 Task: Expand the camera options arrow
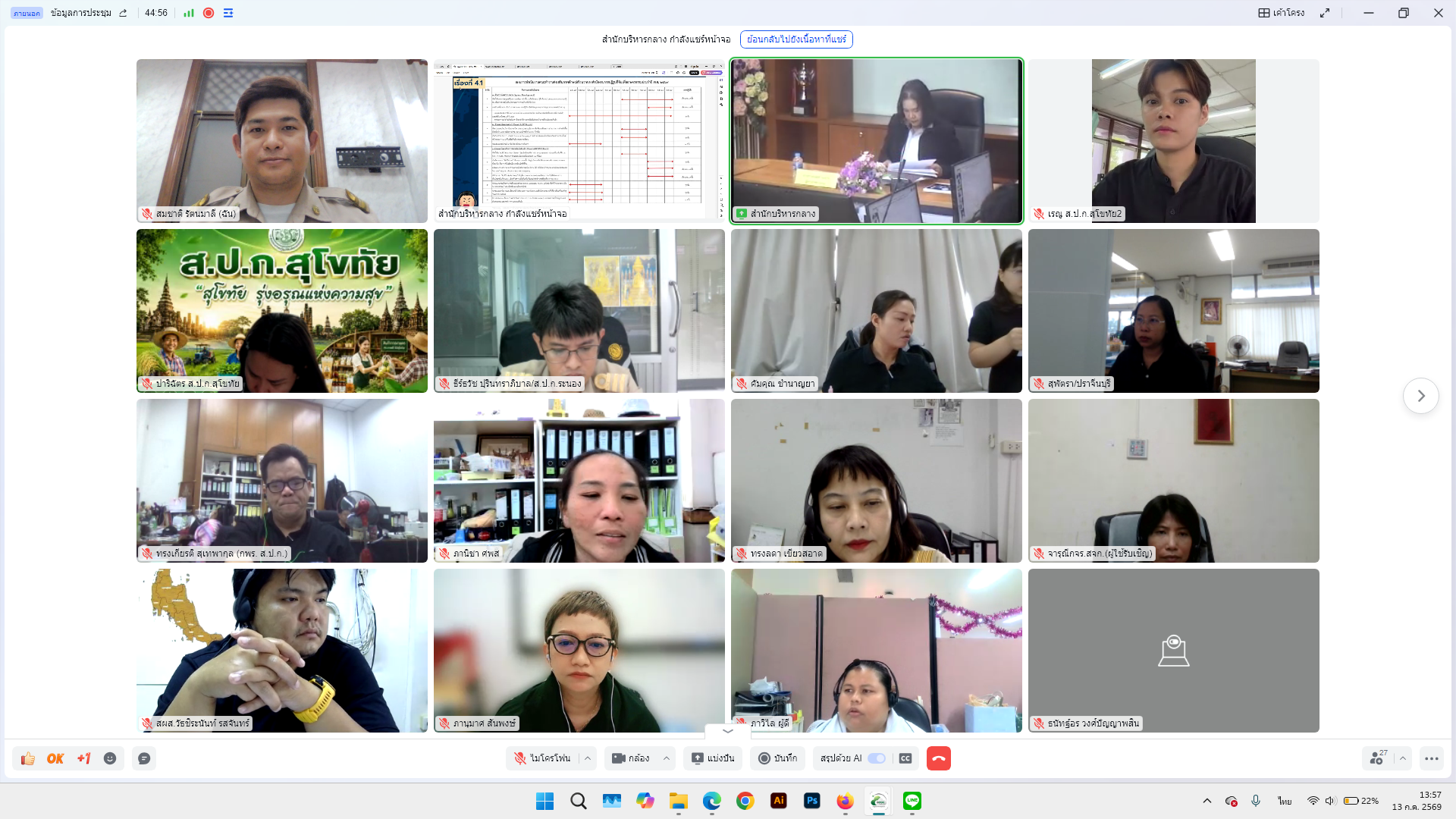(x=667, y=758)
